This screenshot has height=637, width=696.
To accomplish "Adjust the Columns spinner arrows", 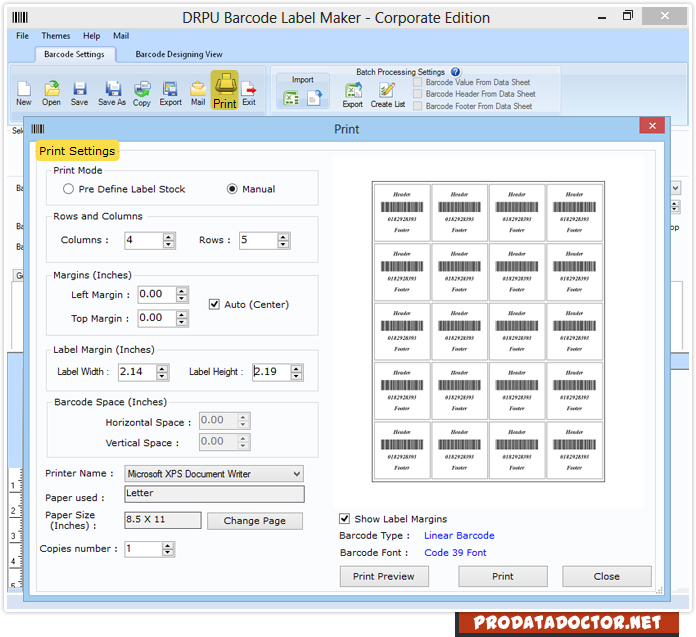I will tap(168, 241).
